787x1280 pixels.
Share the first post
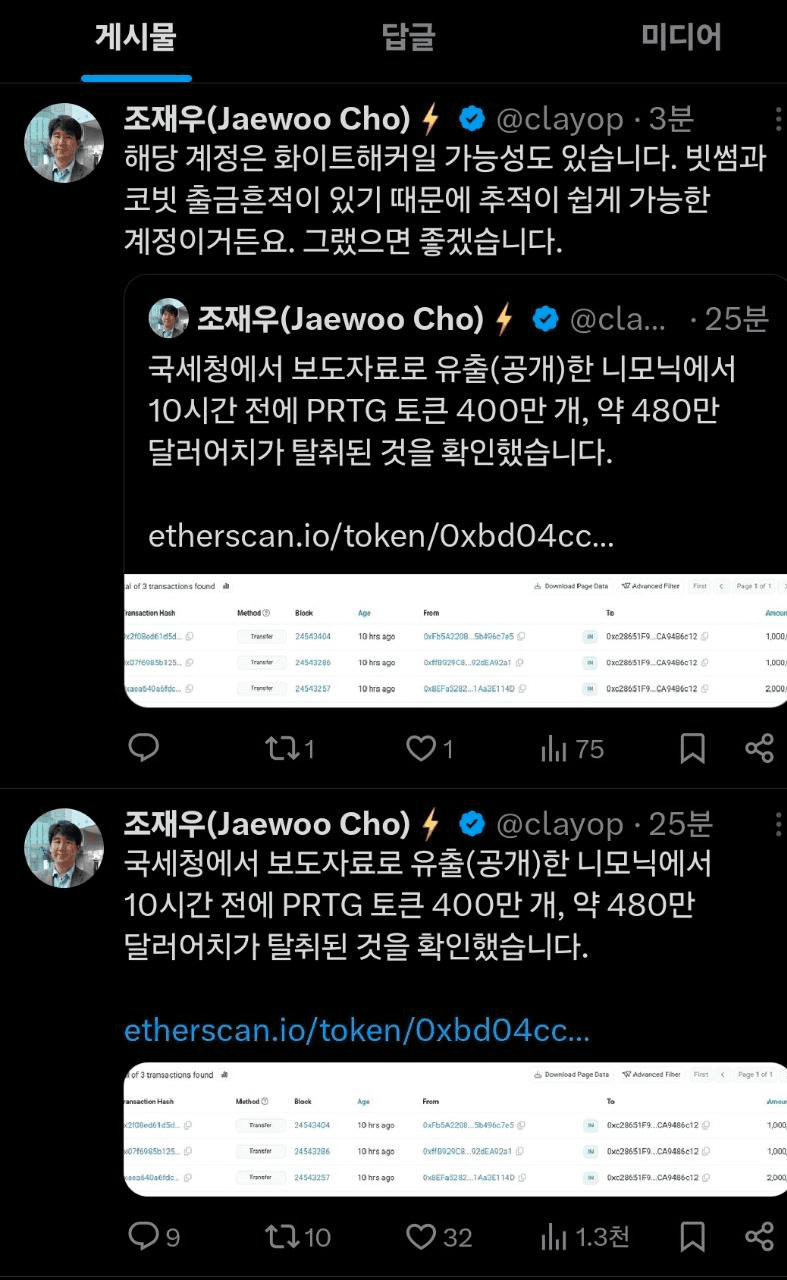pyautogui.click(x=760, y=748)
